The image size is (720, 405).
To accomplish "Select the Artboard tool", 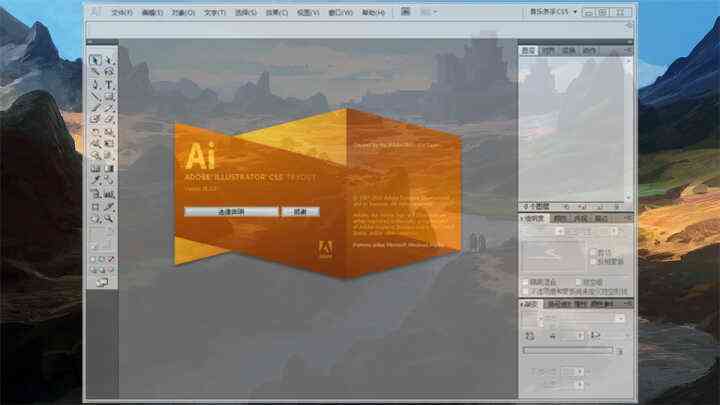I will [95, 207].
